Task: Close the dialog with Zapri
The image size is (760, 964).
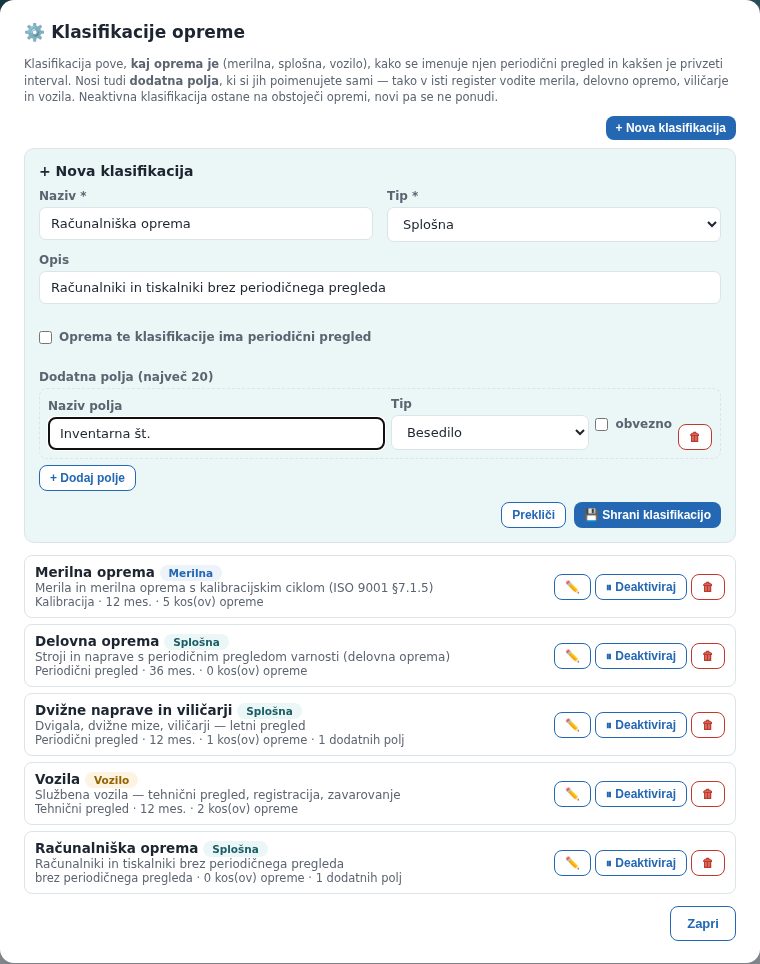Action: pos(702,923)
